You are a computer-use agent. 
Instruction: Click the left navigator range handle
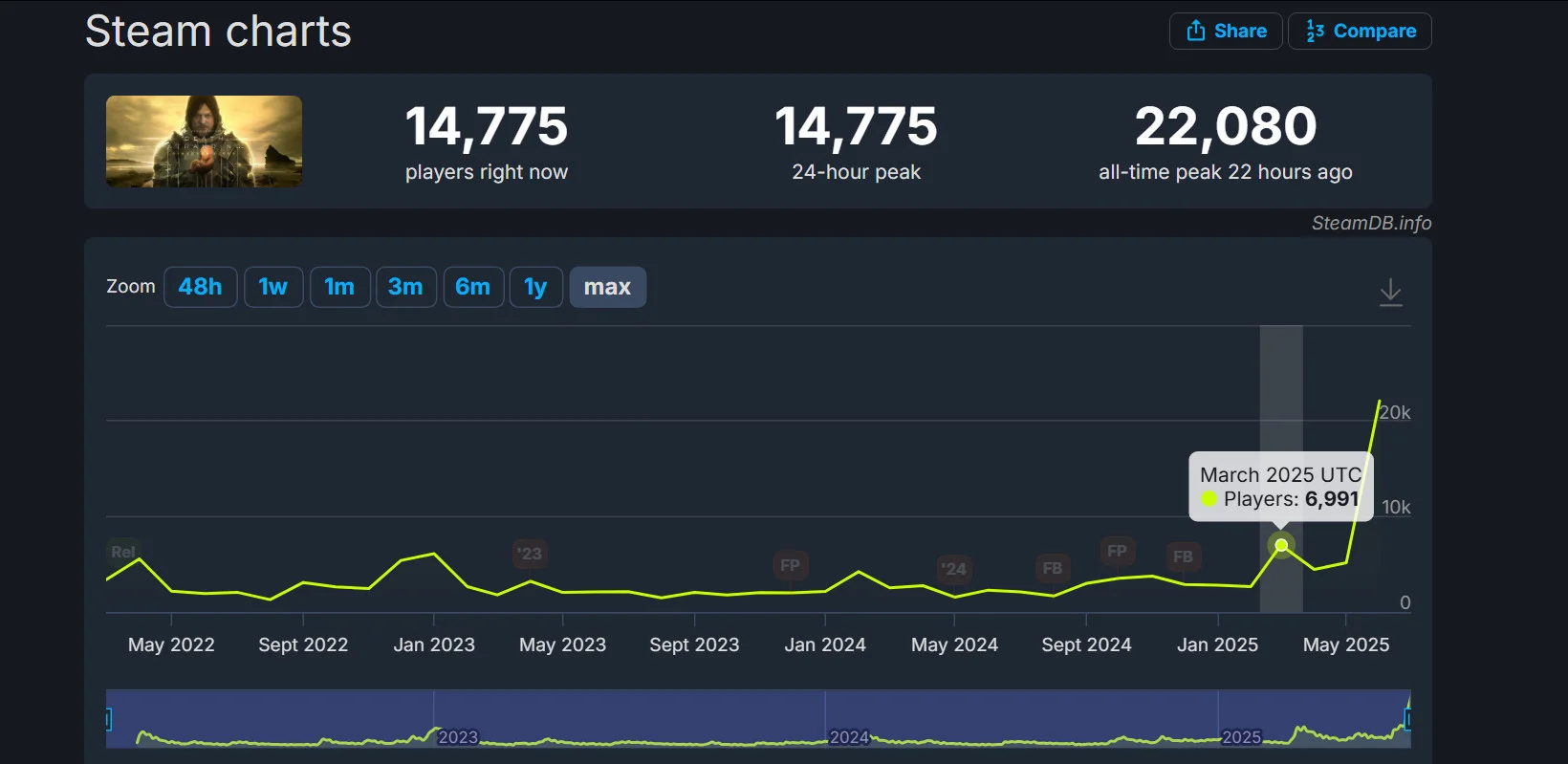tap(108, 719)
